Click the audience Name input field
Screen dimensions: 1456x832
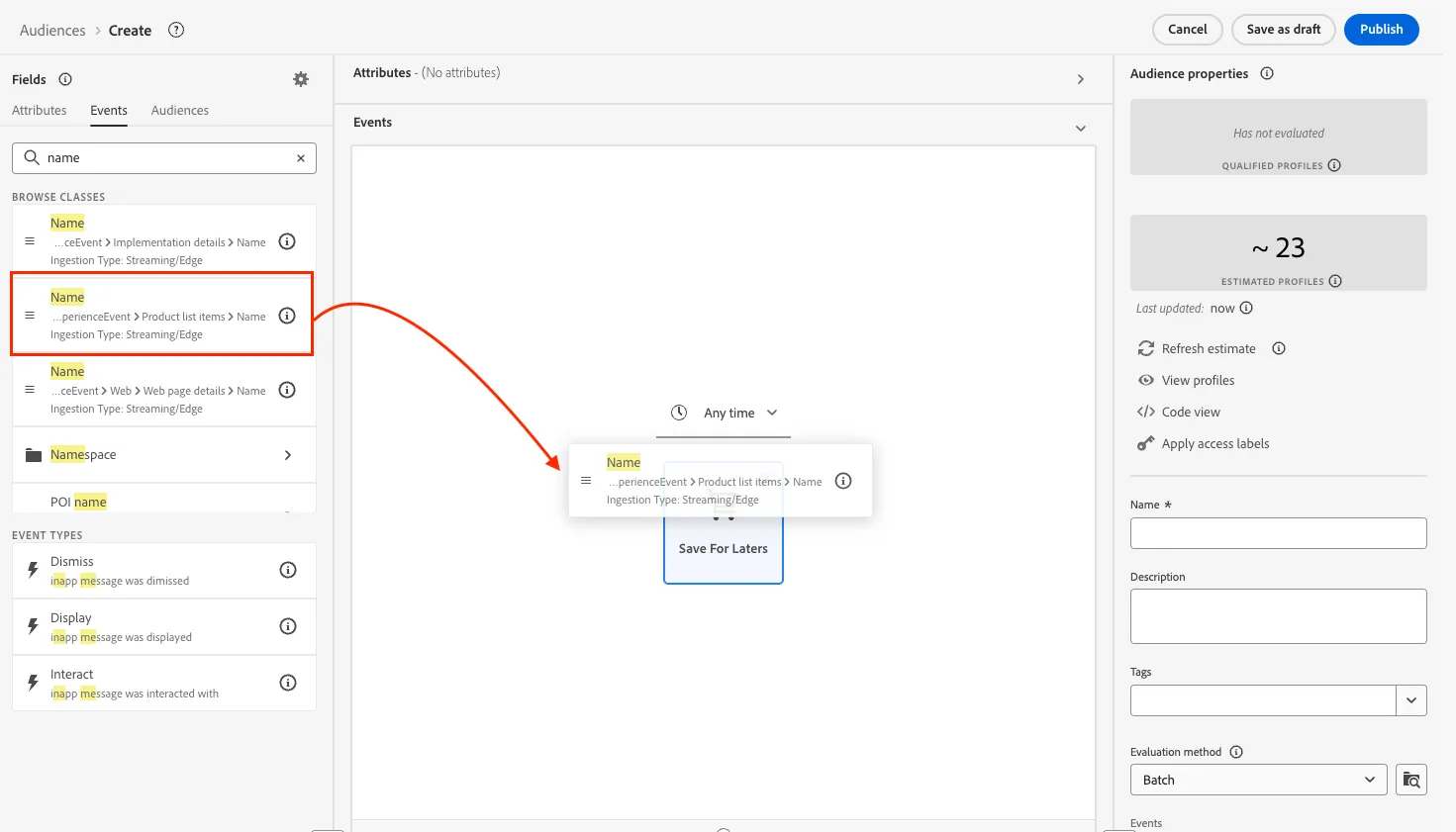1279,533
